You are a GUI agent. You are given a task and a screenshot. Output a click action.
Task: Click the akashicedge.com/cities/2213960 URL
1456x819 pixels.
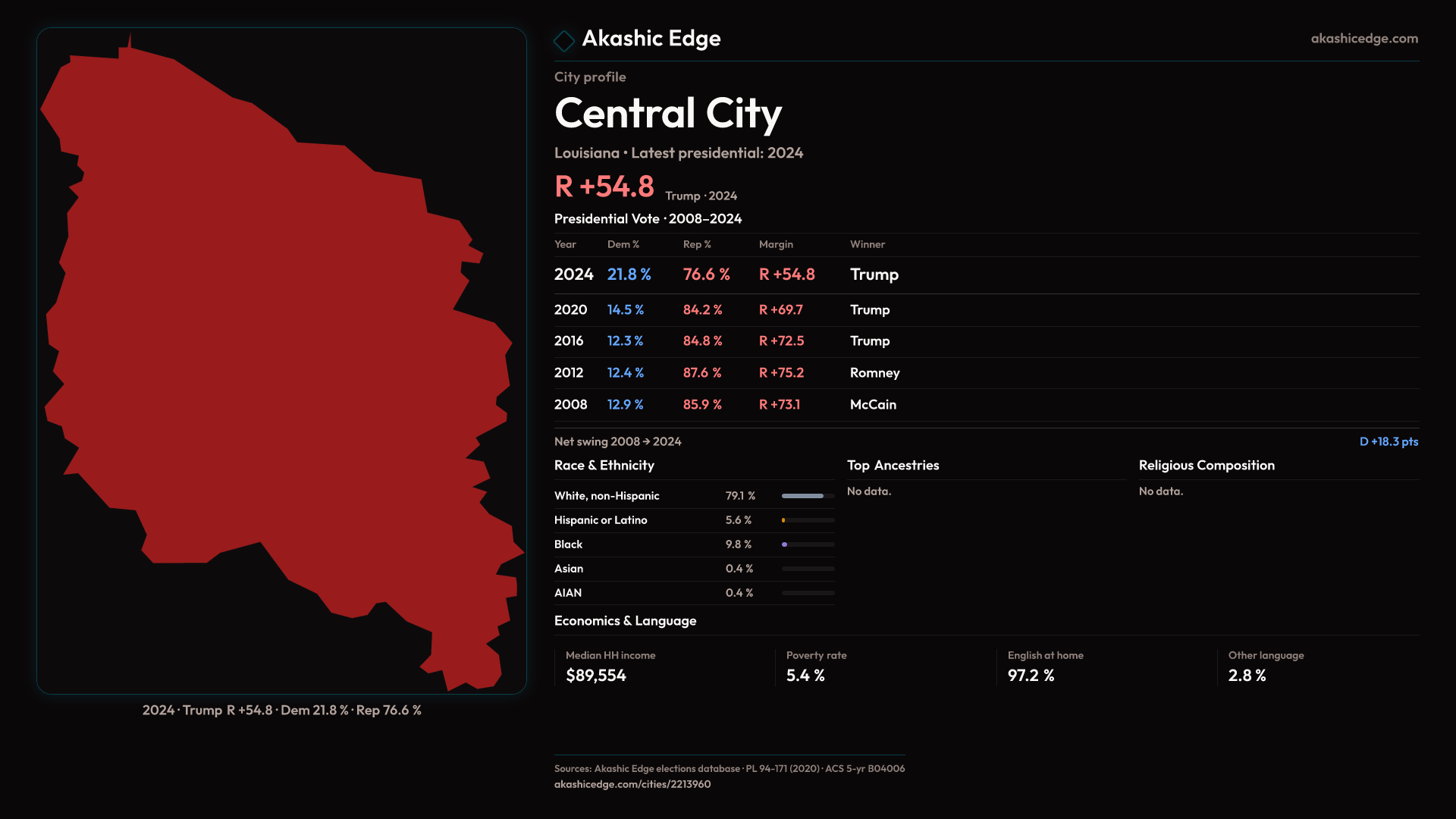632,784
